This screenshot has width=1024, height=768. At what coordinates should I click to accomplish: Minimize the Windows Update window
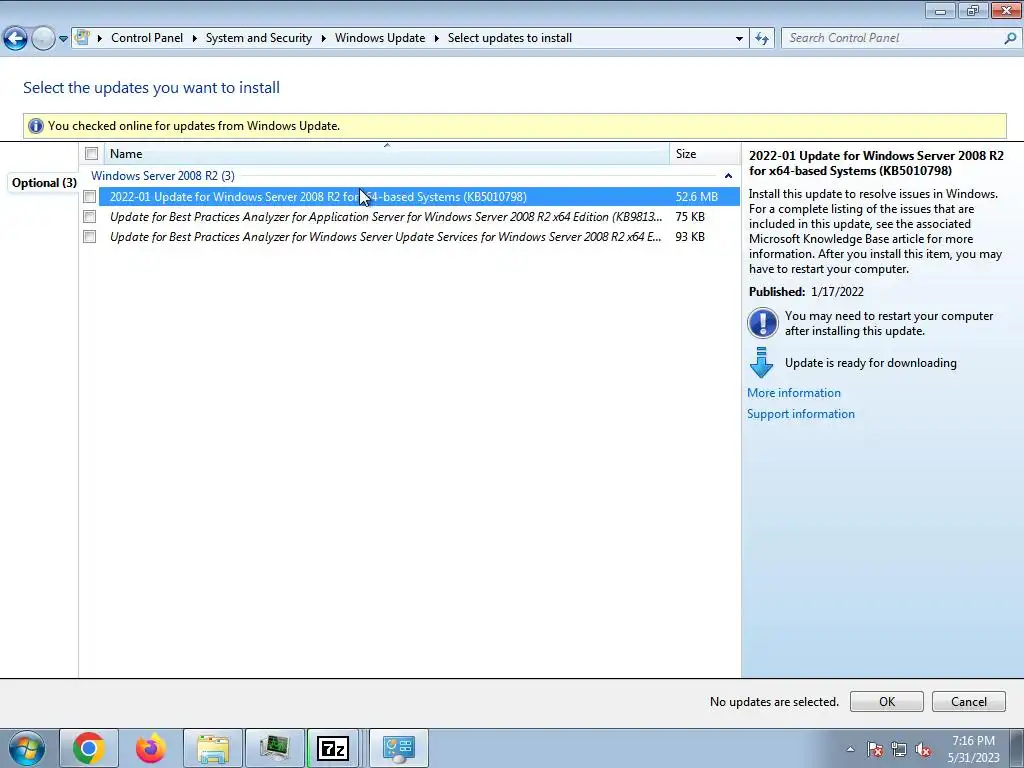tap(940, 11)
